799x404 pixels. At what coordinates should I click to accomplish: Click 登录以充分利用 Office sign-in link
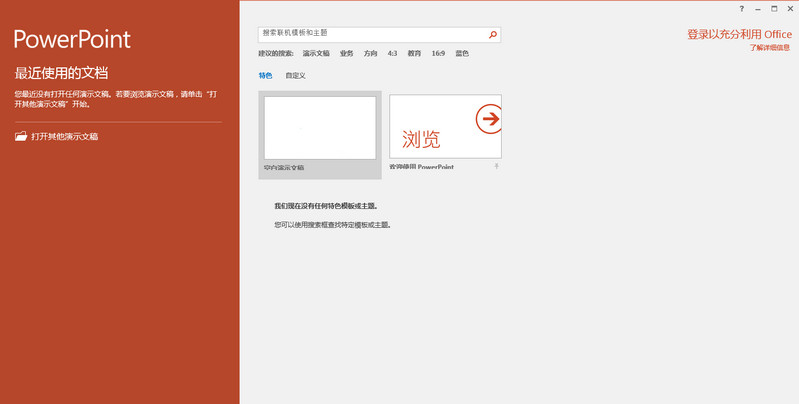tap(739, 34)
